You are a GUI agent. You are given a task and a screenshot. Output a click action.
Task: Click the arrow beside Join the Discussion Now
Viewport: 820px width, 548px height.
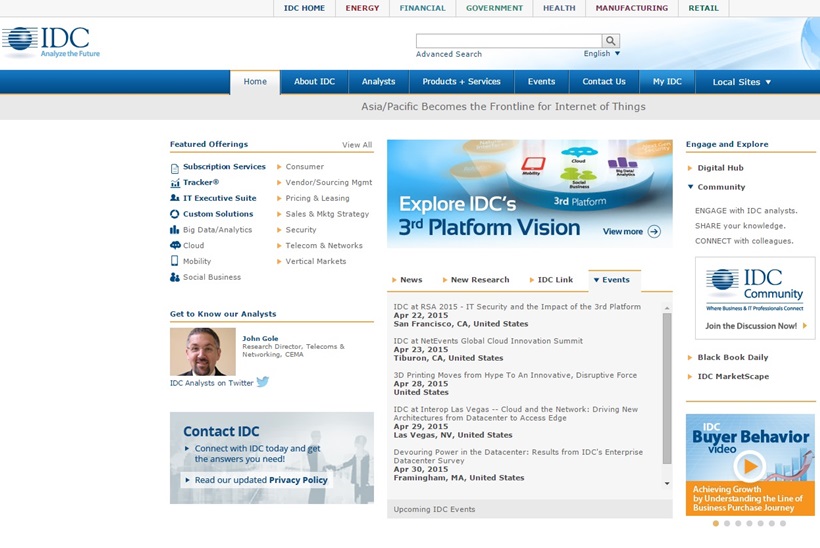pos(805,326)
